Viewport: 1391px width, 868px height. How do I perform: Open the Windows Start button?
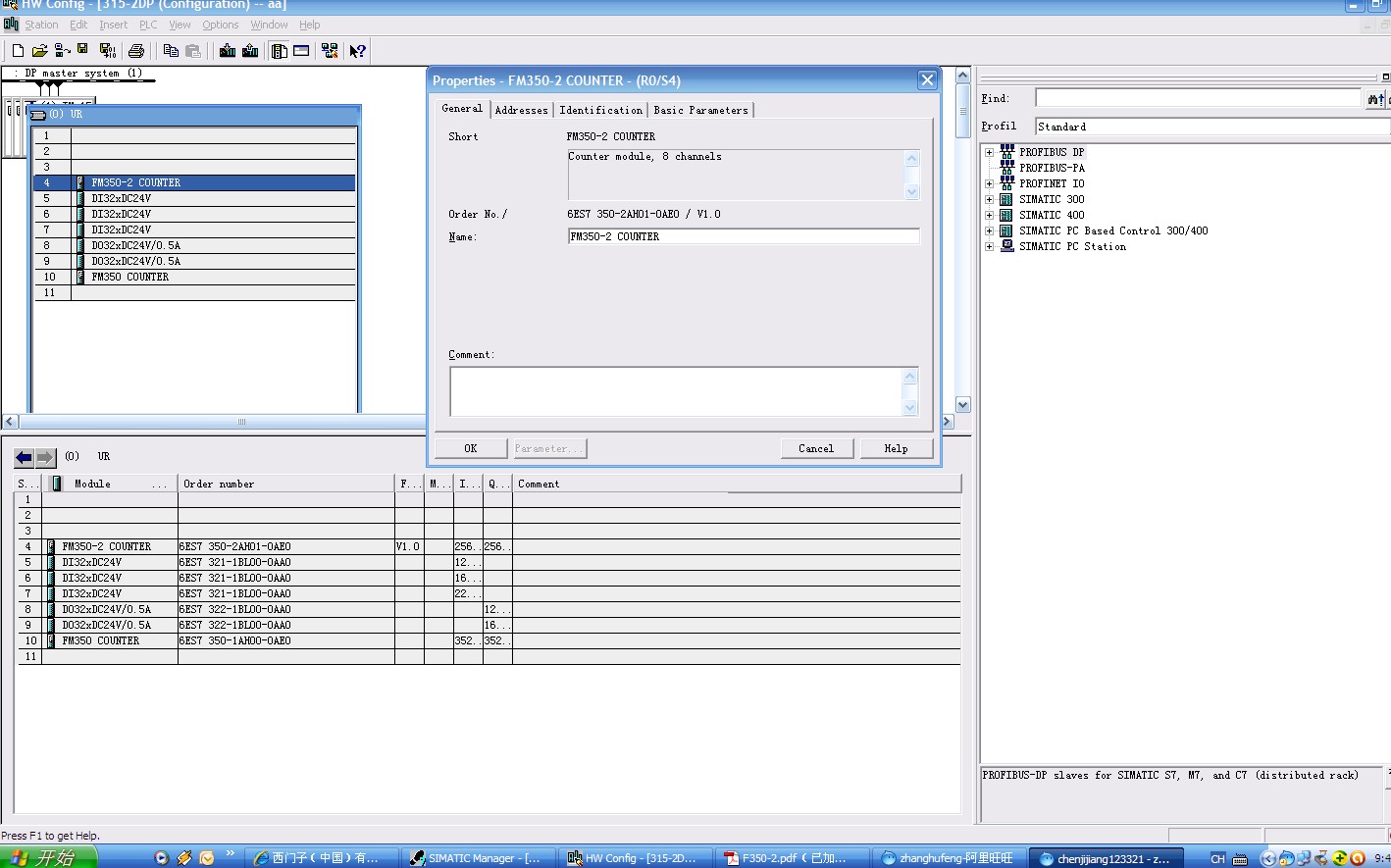tap(48, 857)
